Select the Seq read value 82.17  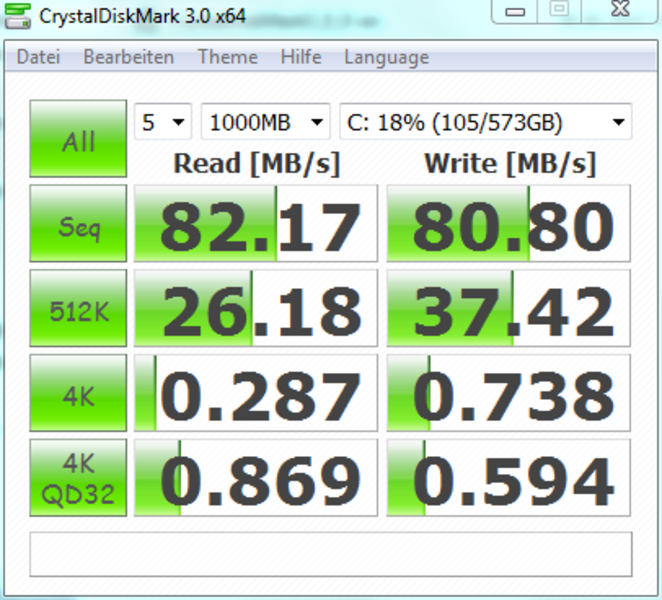(x=256, y=223)
